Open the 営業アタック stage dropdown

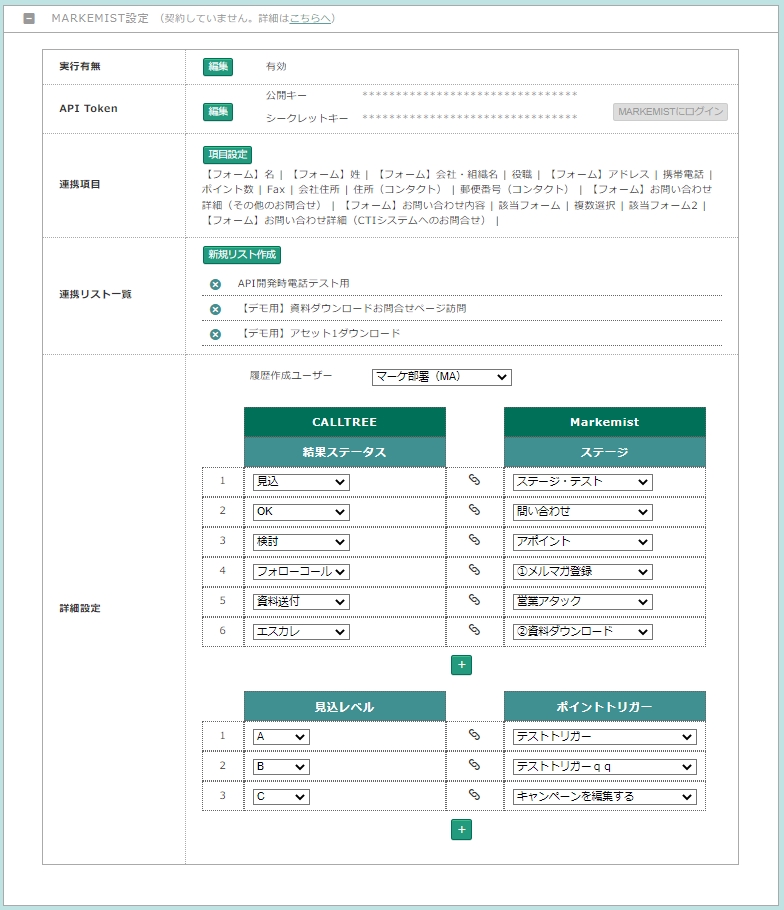pos(583,602)
